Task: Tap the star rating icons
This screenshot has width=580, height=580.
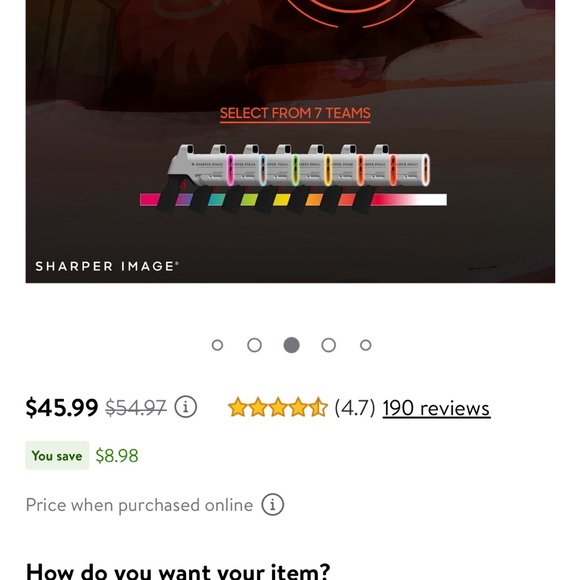Action: pyautogui.click(x=278, y=407)
